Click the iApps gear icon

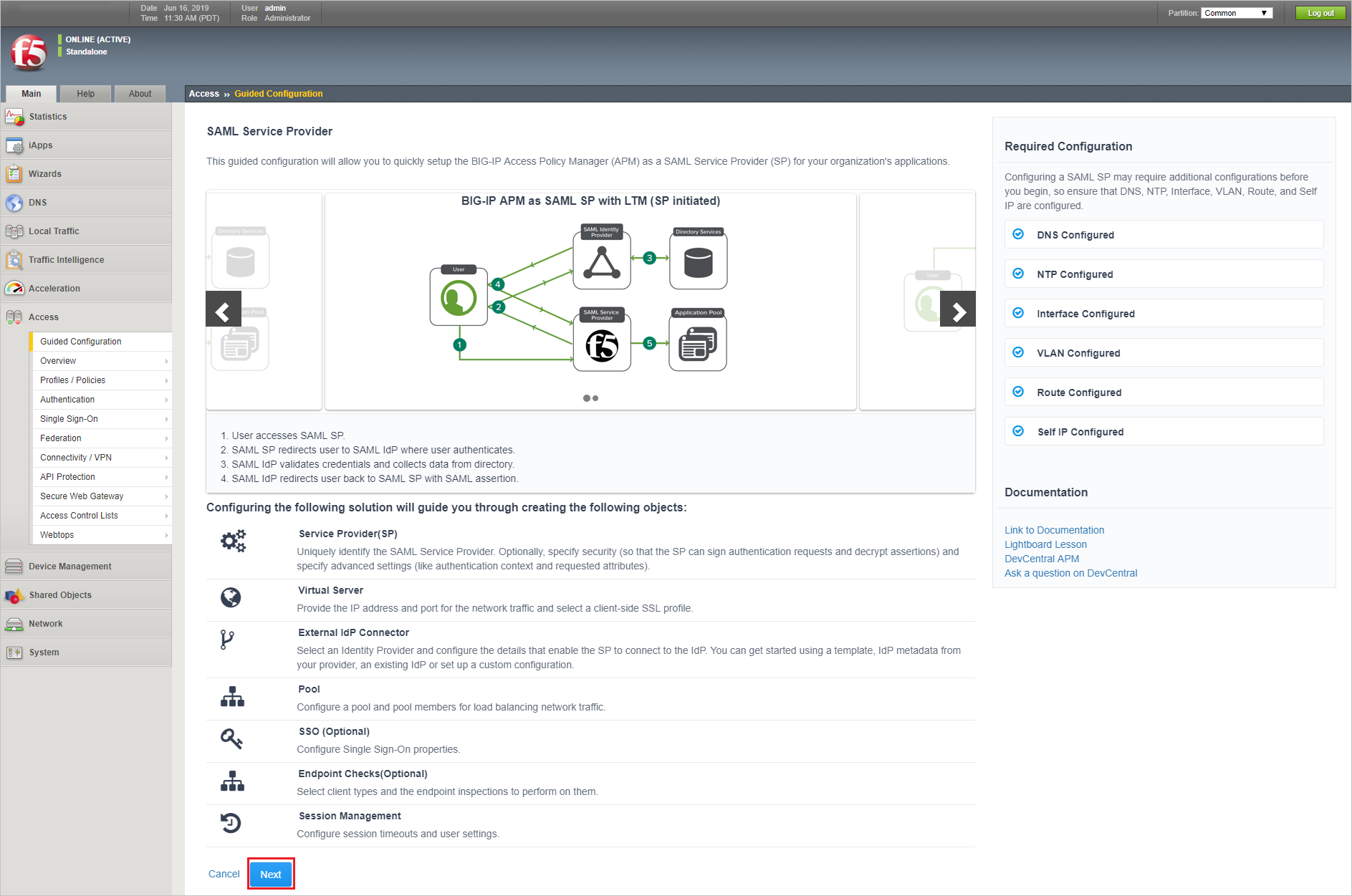14,145
